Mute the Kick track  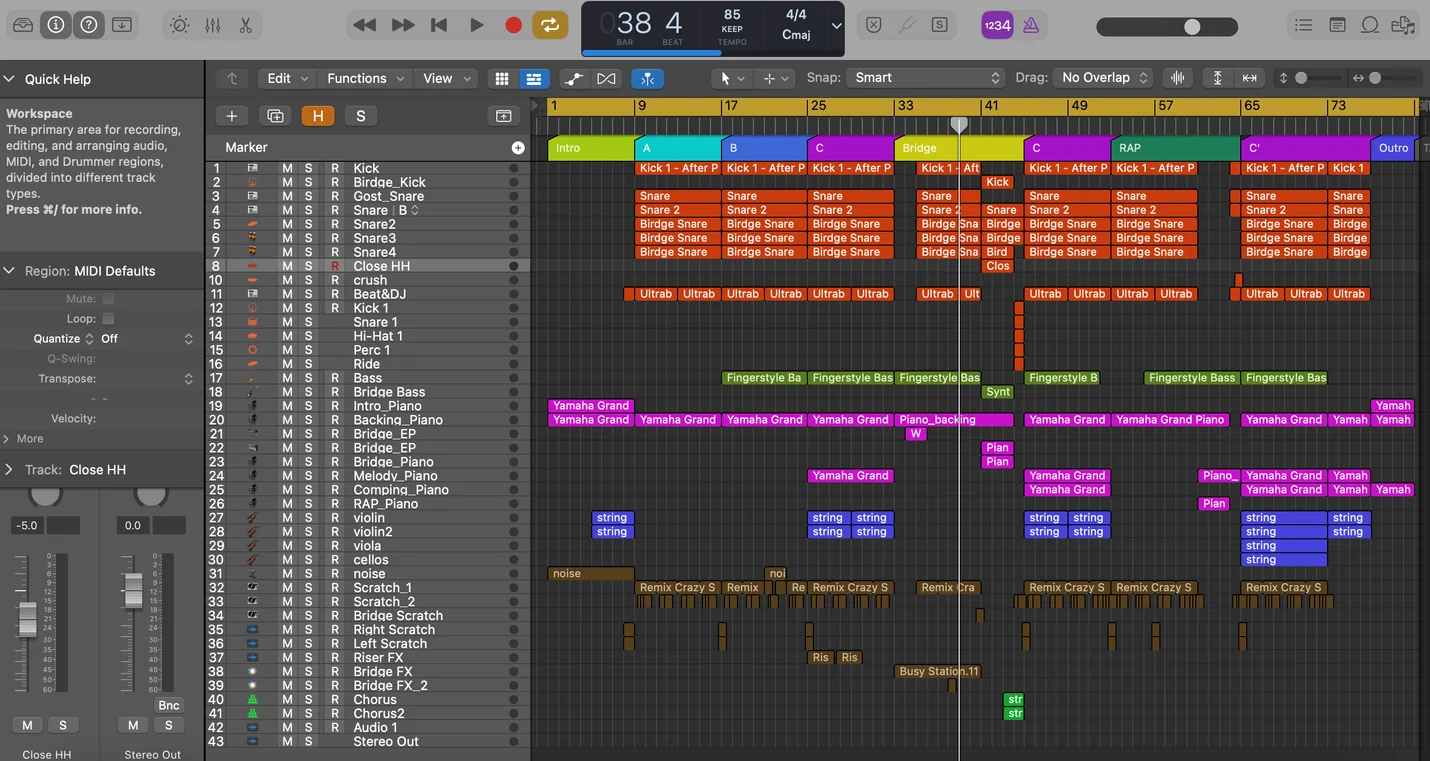tap(287, 169)
